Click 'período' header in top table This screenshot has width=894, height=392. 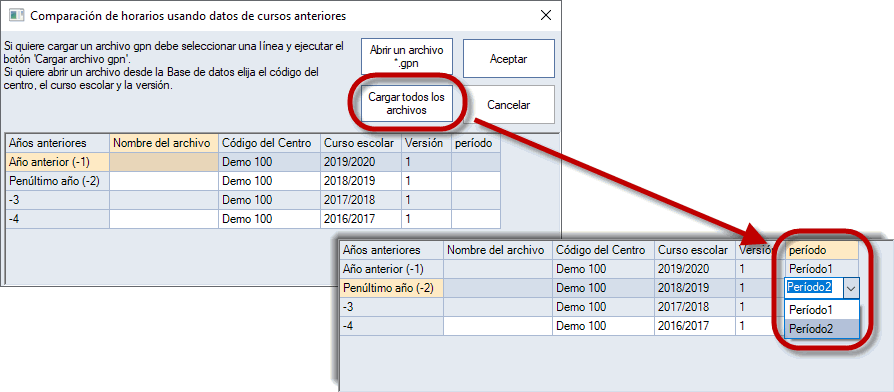476,142
